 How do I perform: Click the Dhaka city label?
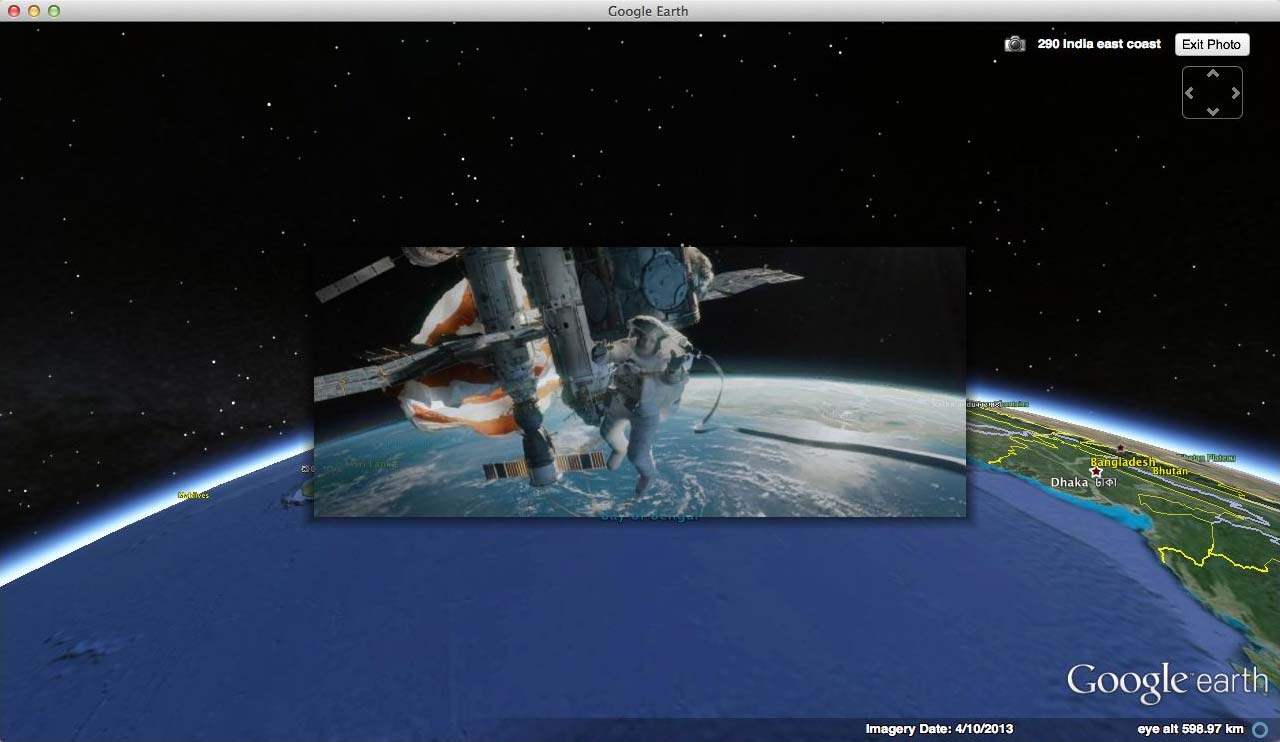pos(1068,482)
